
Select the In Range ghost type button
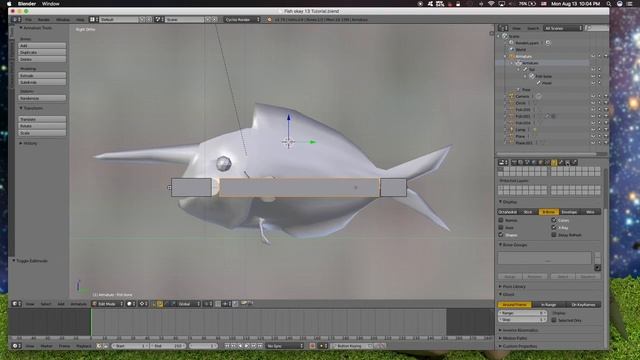click(x=549, y=304)
